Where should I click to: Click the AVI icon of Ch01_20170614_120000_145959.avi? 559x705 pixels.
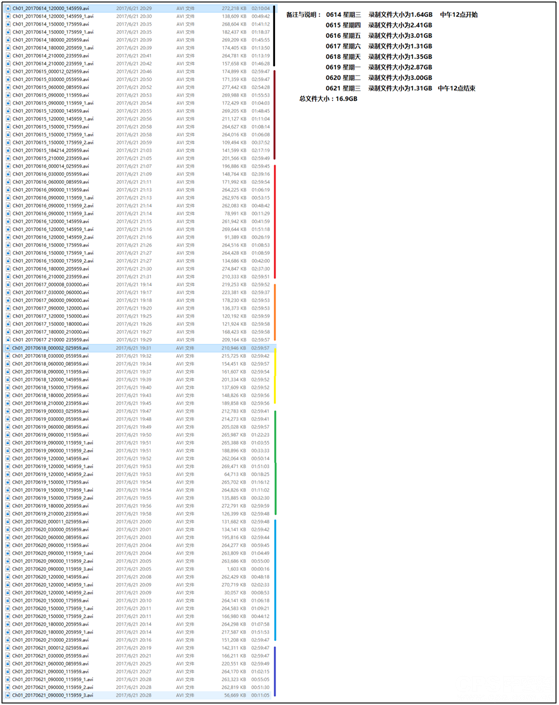coord(8,9)
